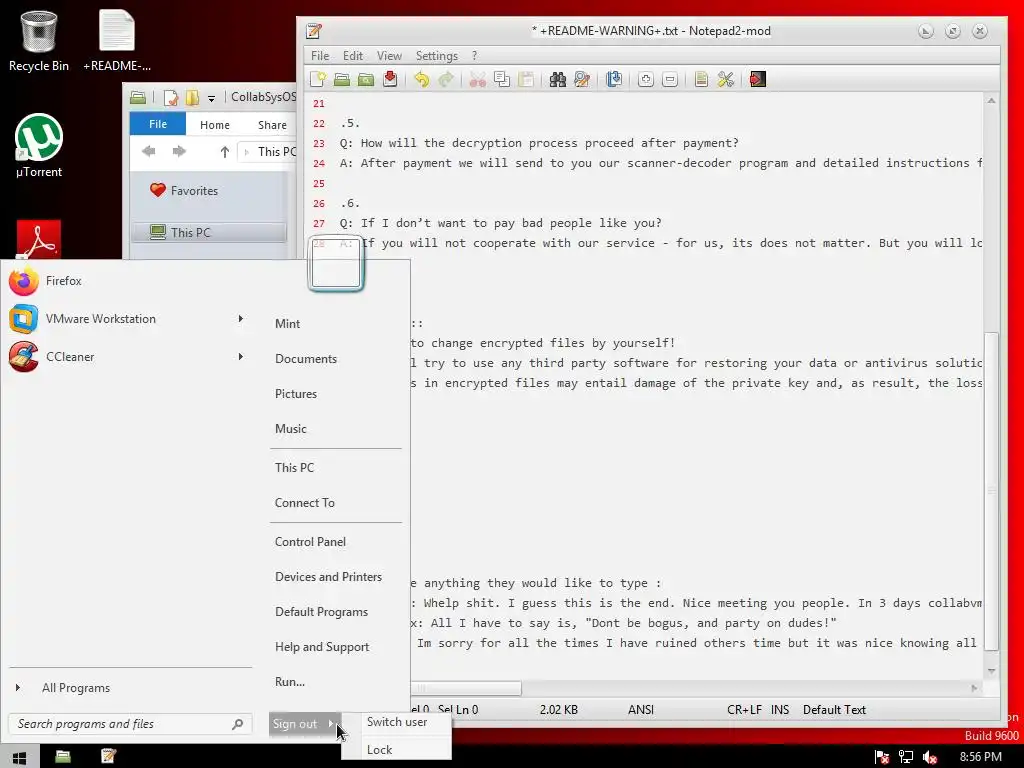Viewport: 1024px width, 768px height.
Task: Click File Explorer taskbar button
Action: tap(63, 757)
